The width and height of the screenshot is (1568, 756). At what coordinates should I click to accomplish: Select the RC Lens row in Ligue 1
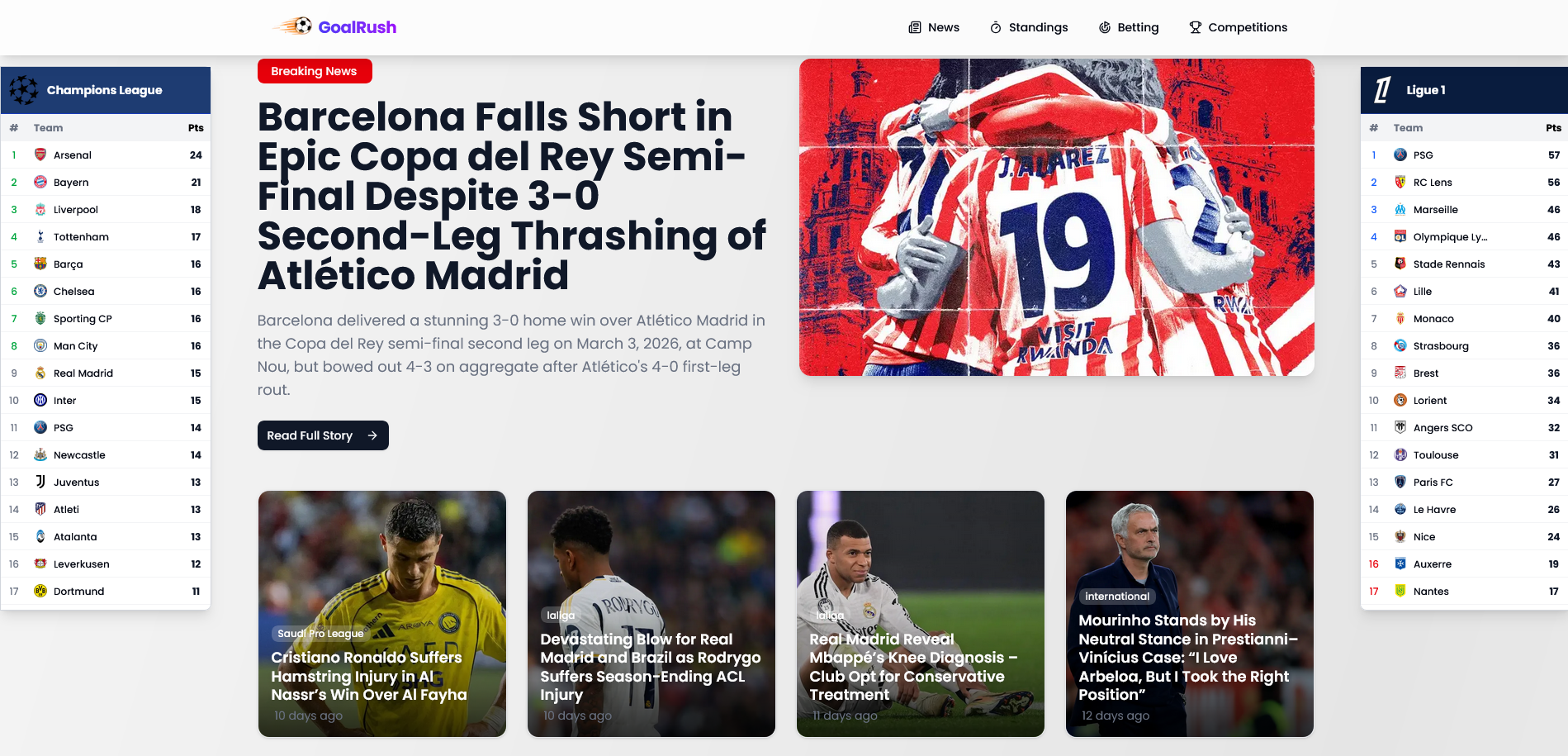tap(1464, 182)
